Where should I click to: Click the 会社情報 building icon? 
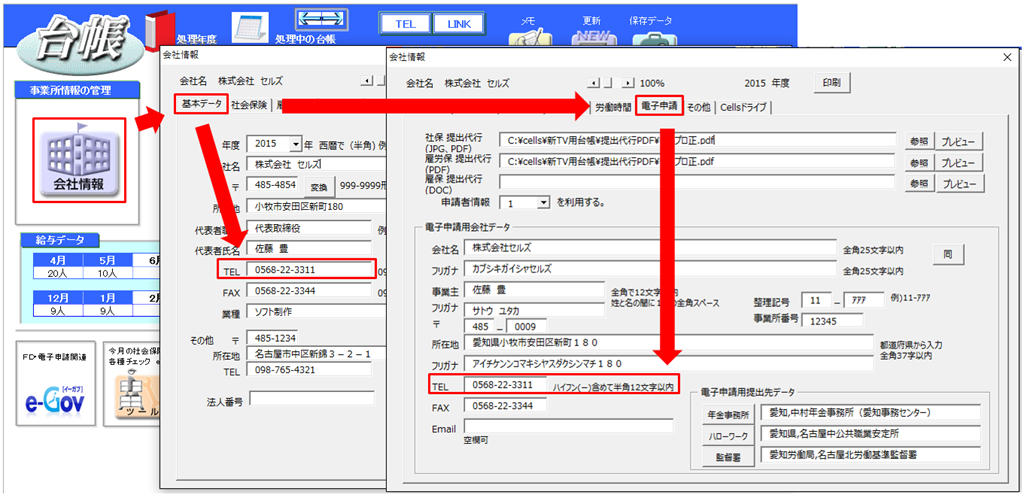(x=79, y=159)
